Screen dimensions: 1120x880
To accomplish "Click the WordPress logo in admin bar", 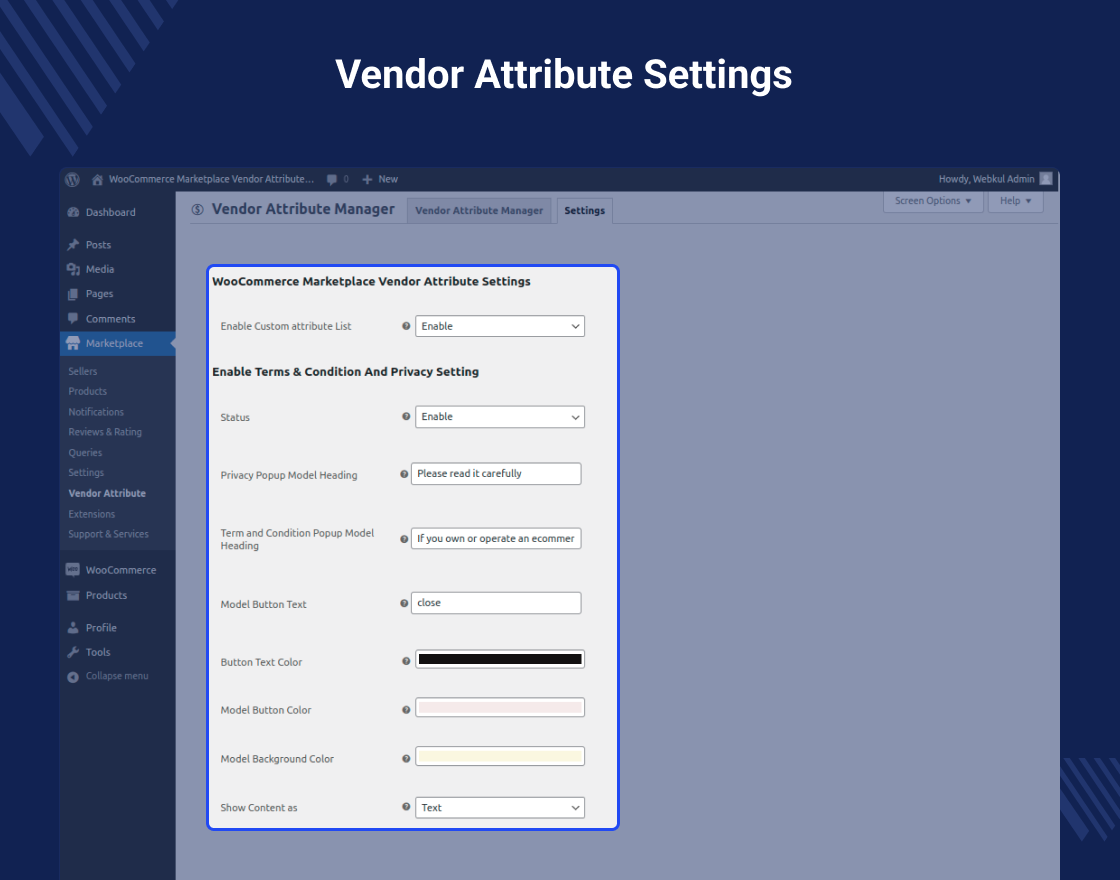I will [x=72, y=179].
